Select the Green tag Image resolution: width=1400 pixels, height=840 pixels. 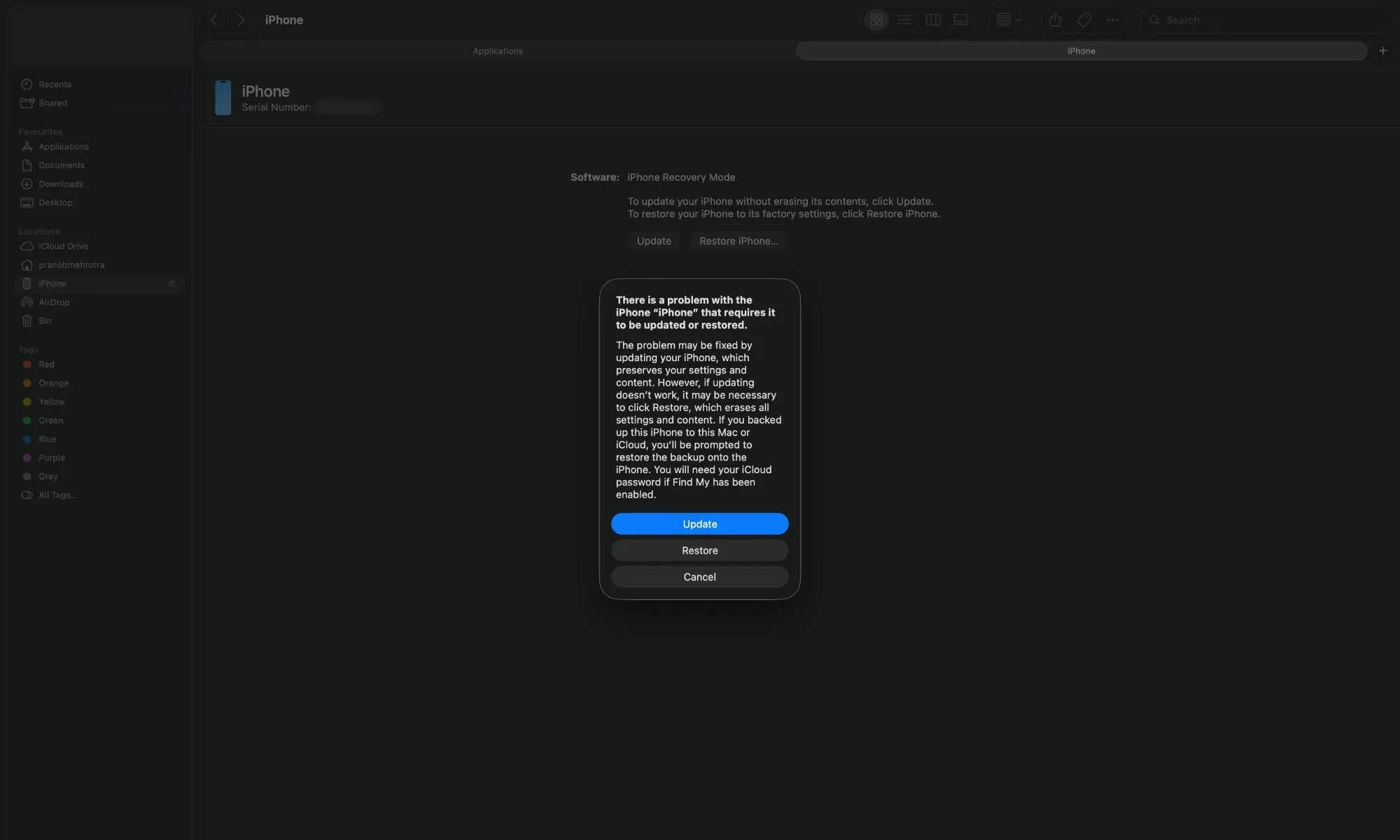[x=98, y=420]
